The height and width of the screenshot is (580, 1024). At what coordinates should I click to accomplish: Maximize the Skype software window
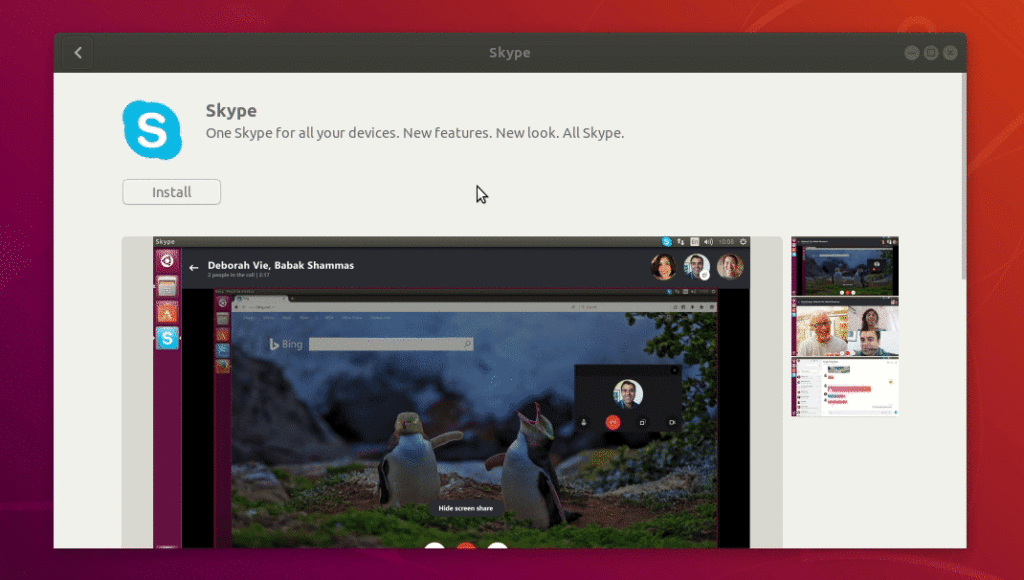click(930, 53)
